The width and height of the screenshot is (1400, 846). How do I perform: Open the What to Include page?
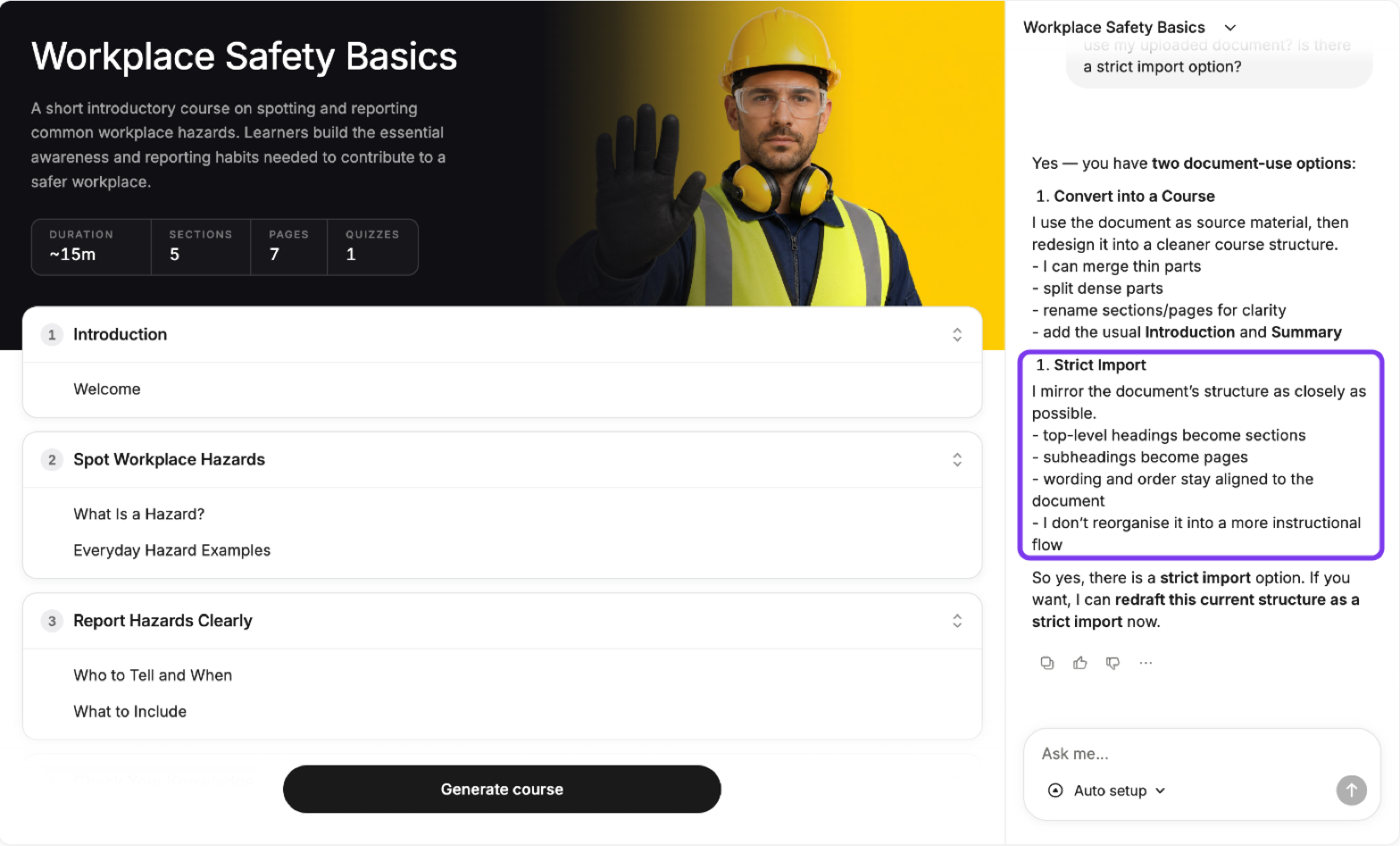pos(130,712)
